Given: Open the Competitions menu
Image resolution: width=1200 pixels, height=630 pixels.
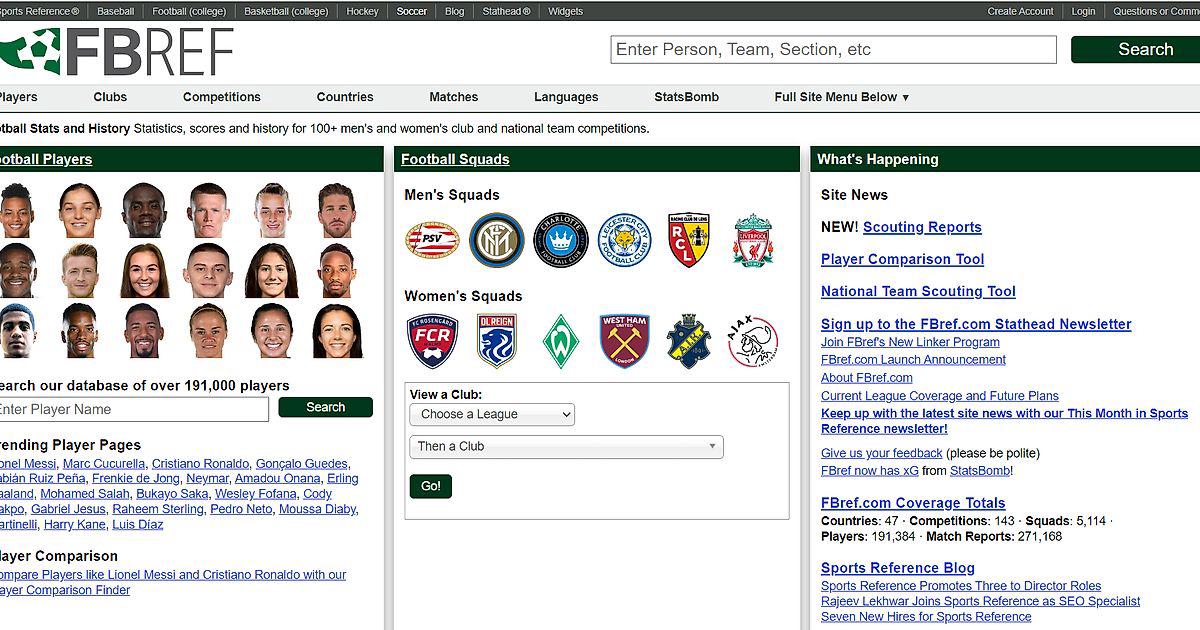Looking at the screenshot, I should pos(222,97).
